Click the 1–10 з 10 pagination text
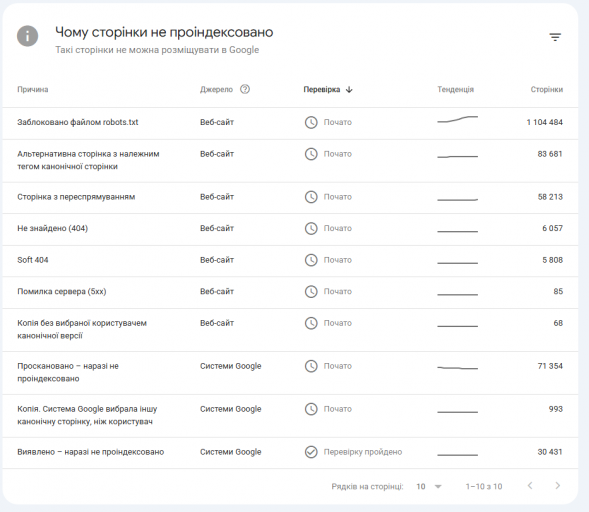The height and width of the screenshot is (512, 589). [484, 486]
